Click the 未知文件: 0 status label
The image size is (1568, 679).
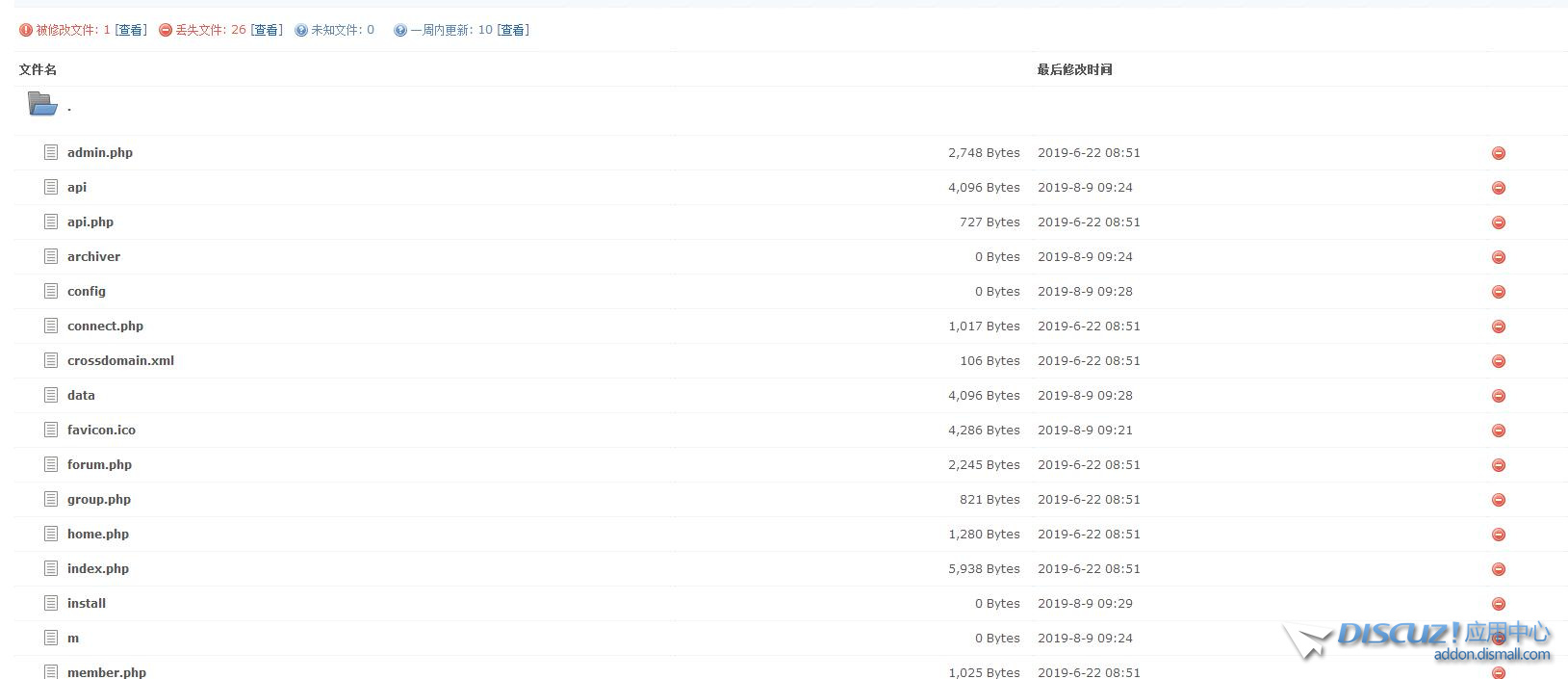(343, 30)
